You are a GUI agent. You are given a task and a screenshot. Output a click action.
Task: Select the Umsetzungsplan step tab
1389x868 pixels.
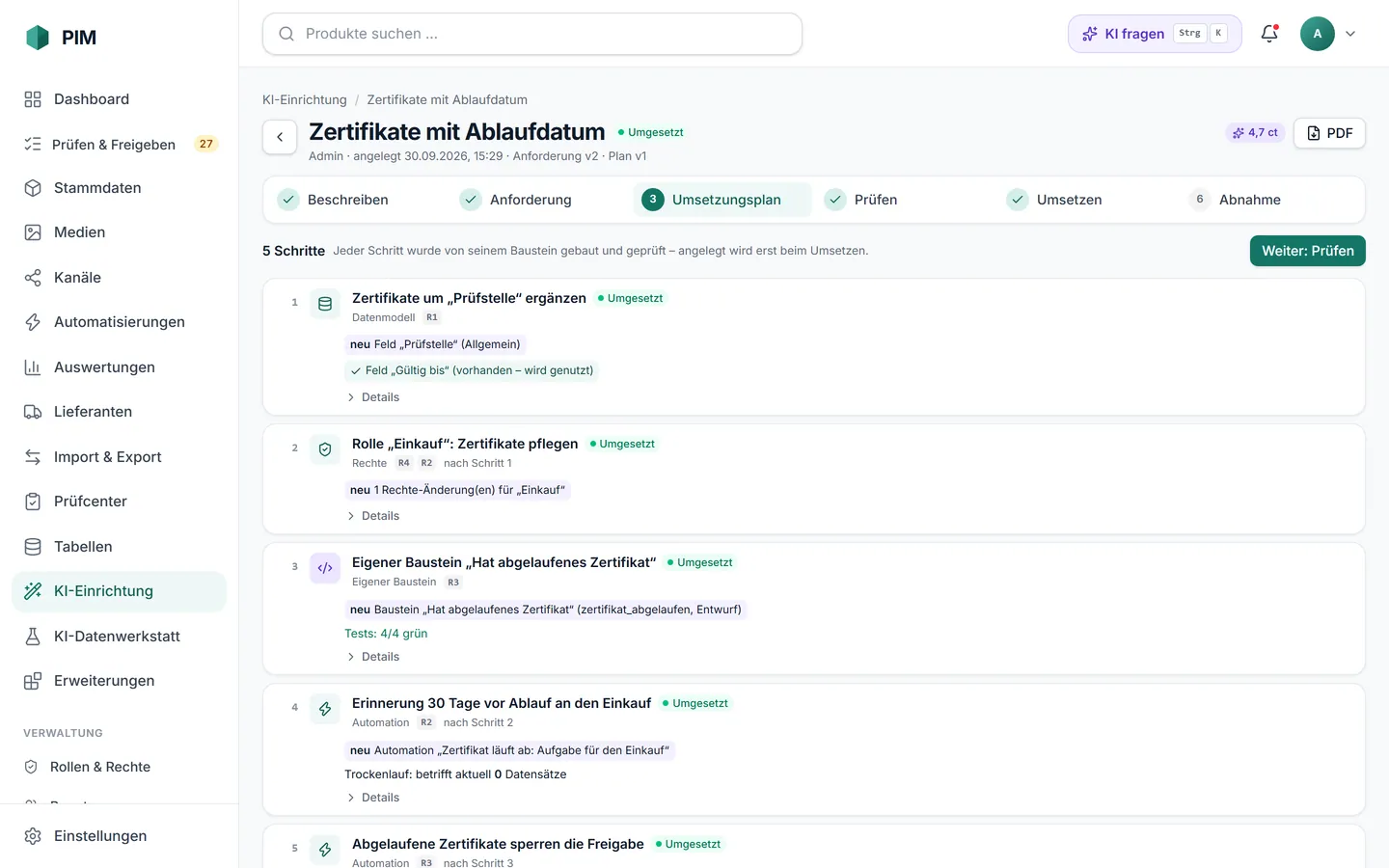pos(722,200)
